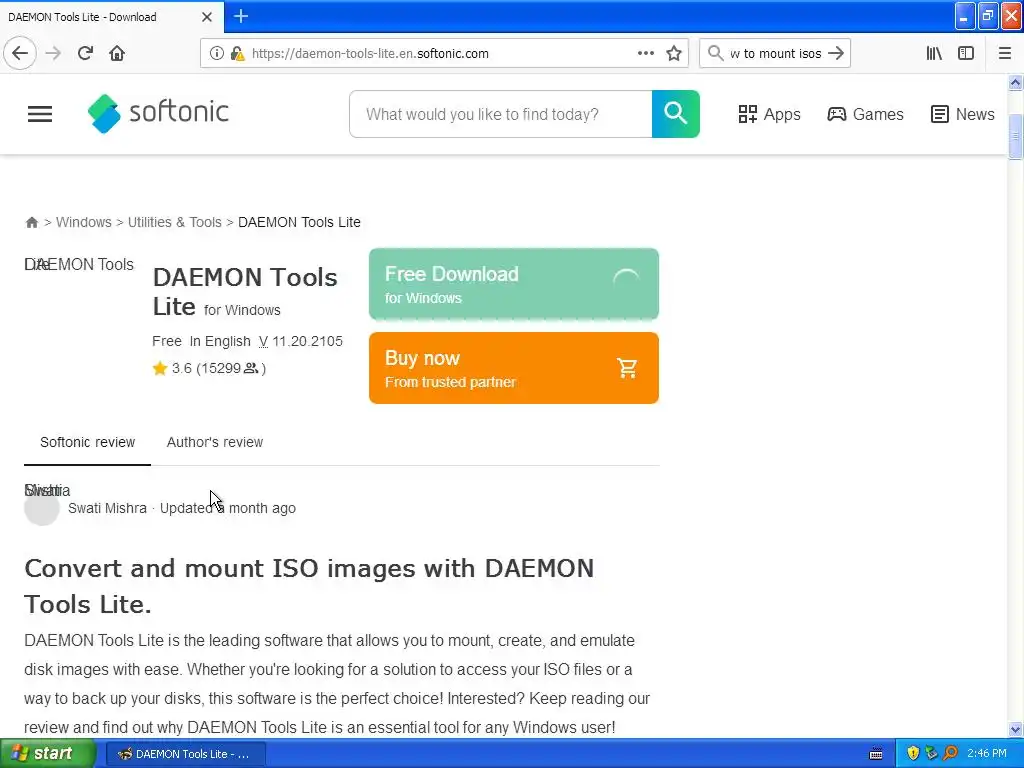The image size is (1024, 768).
Task: Open the Windows Start button
Action: [x=47, y=754]
